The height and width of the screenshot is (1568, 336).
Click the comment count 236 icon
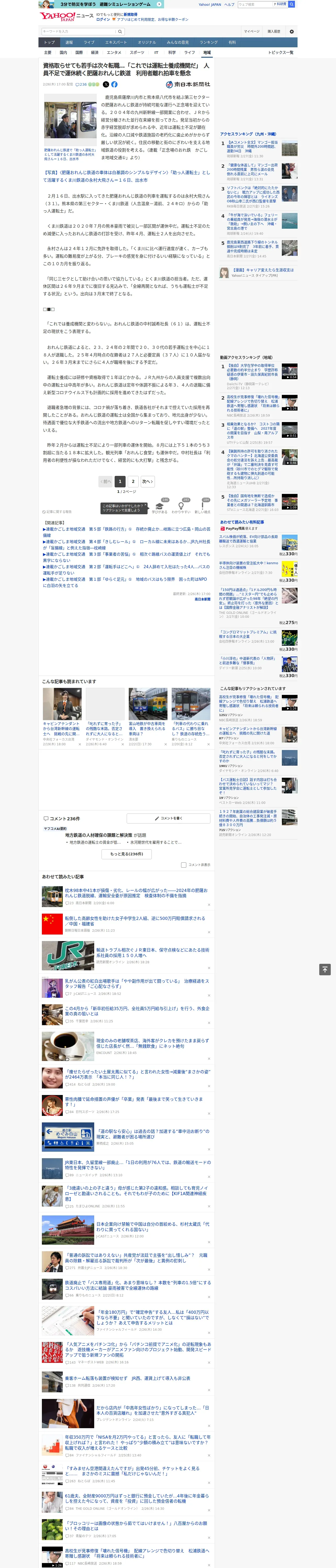click(x=81, y=85)
